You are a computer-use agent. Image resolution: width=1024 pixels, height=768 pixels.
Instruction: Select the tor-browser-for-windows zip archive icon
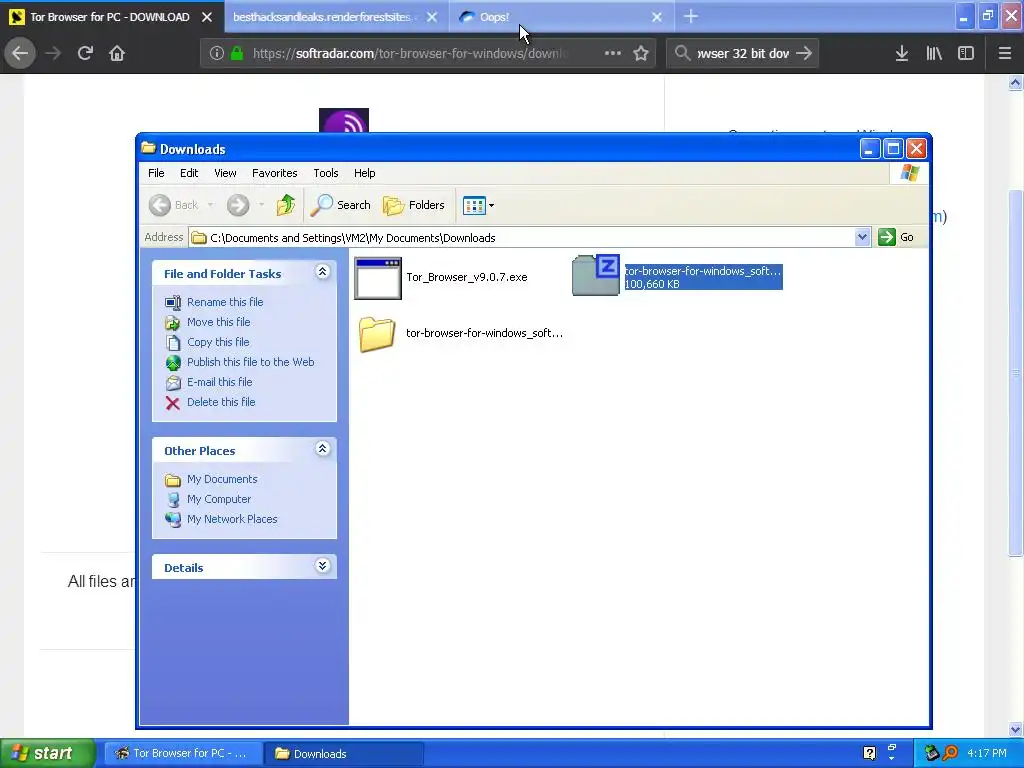pyautogui.click(x=596, y=275)
